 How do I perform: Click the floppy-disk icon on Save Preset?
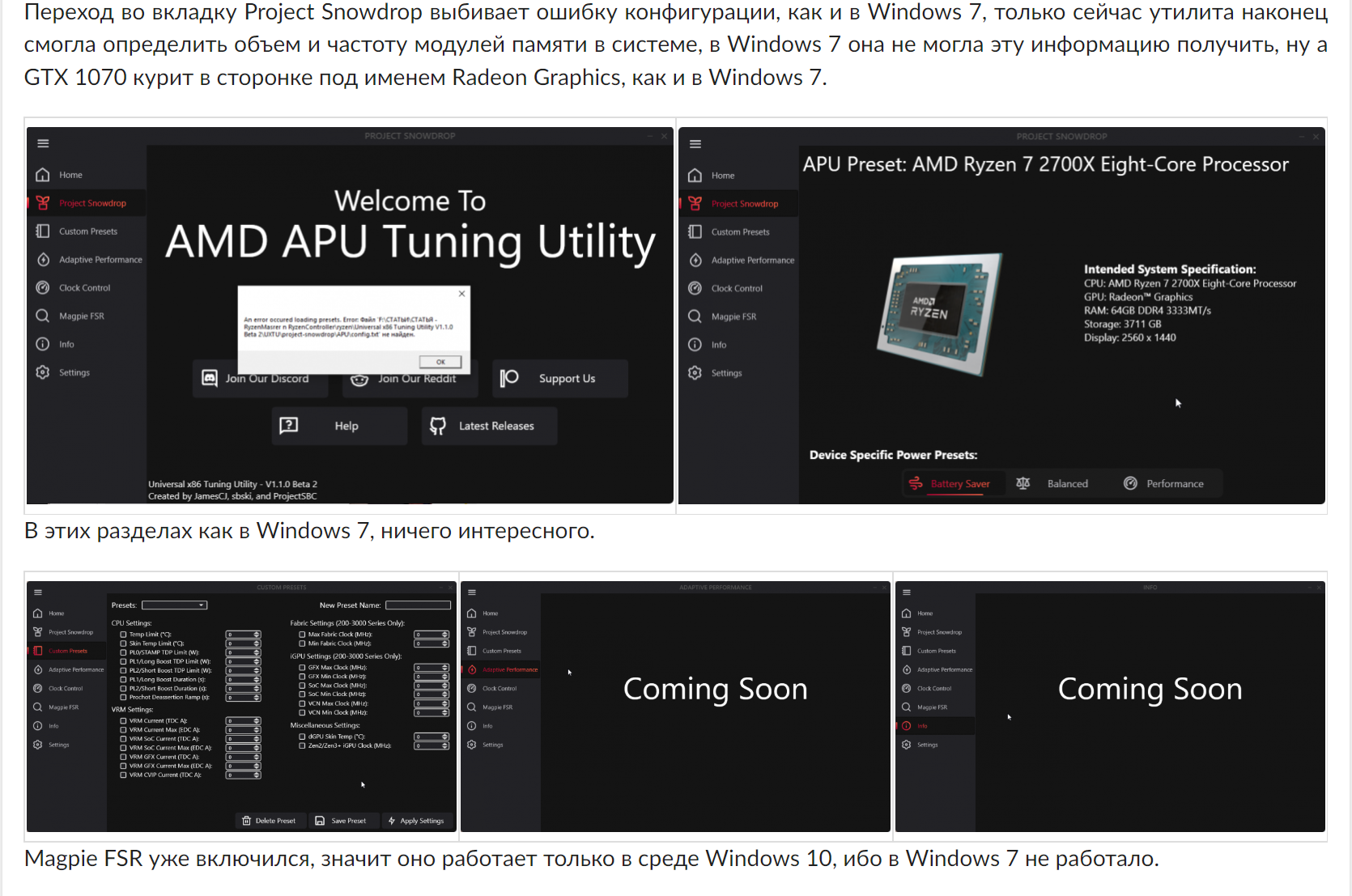pyautogui.click(x=320, y=821)
